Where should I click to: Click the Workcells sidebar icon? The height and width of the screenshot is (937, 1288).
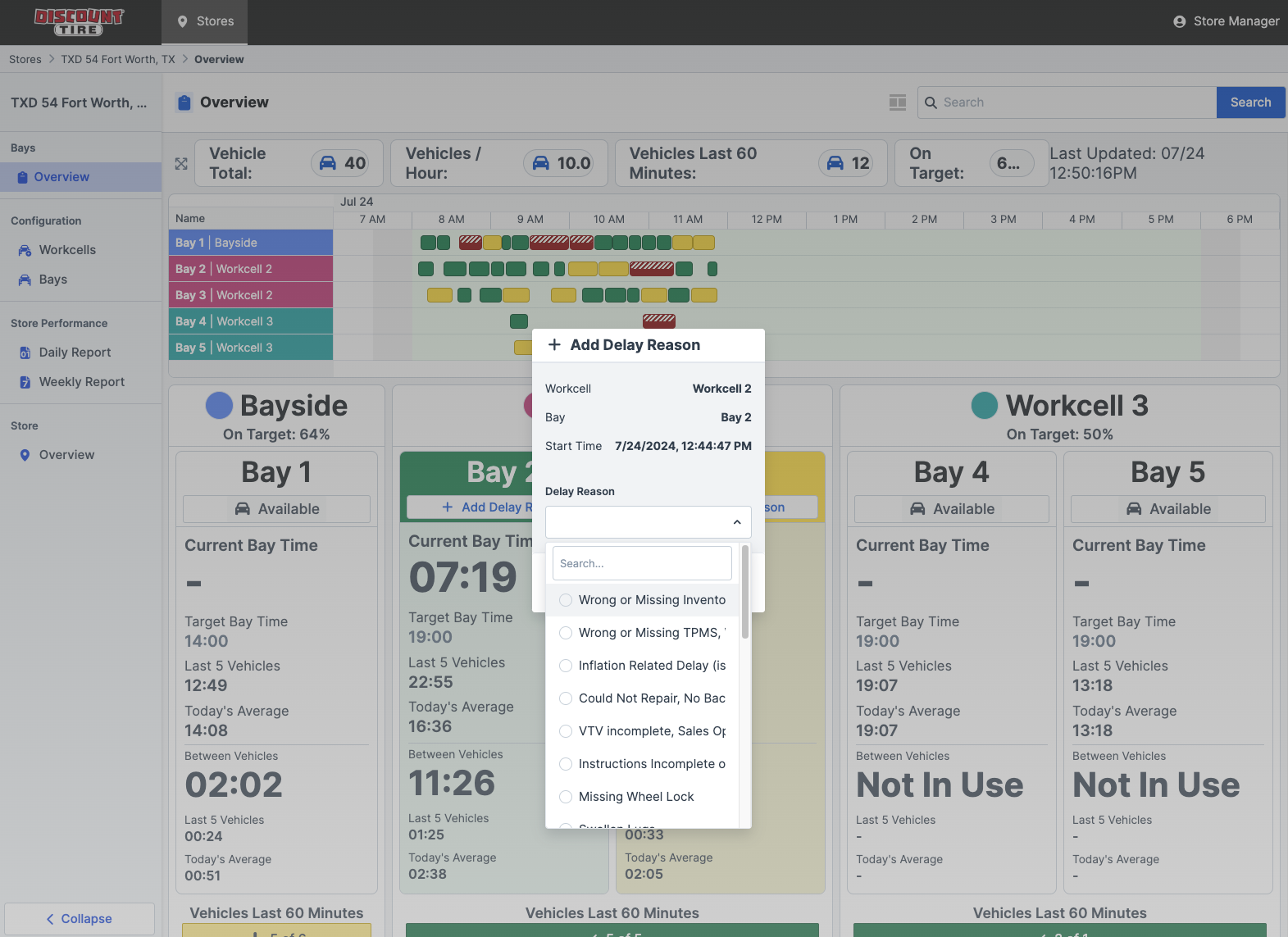pyautogui.click(x=25, y=250)
